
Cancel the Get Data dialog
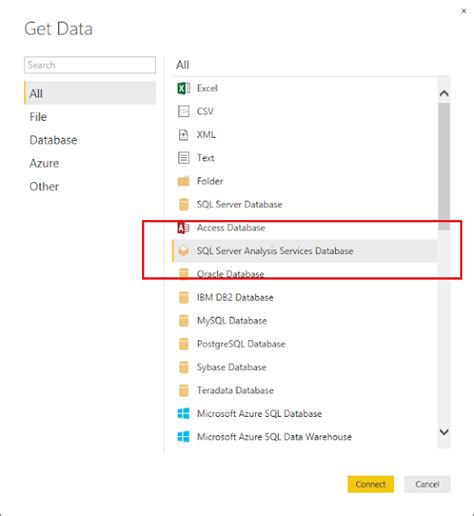(427, 484)
